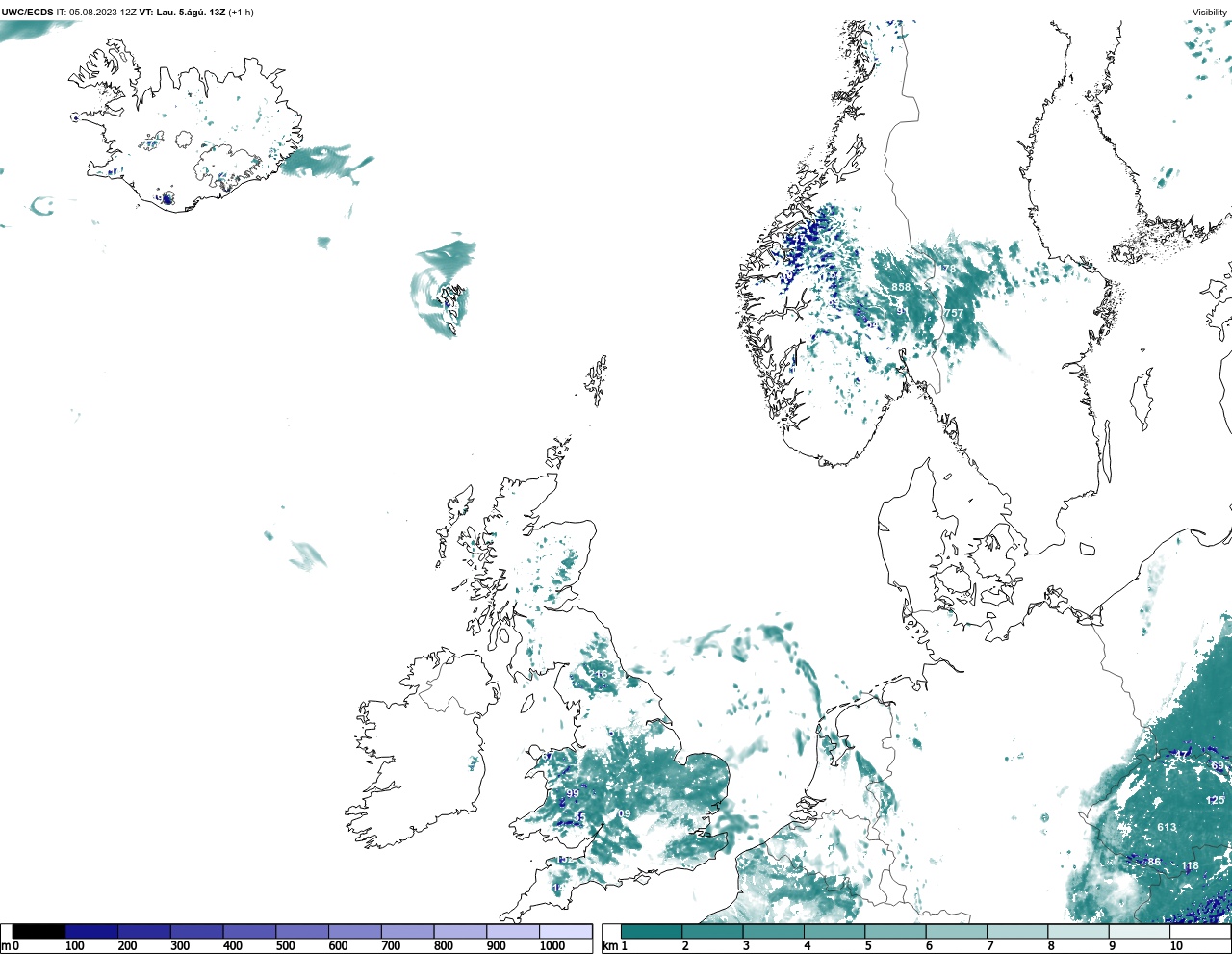
Task: Click the black 0–100 m legend swatch
Action: coord(38,931)
